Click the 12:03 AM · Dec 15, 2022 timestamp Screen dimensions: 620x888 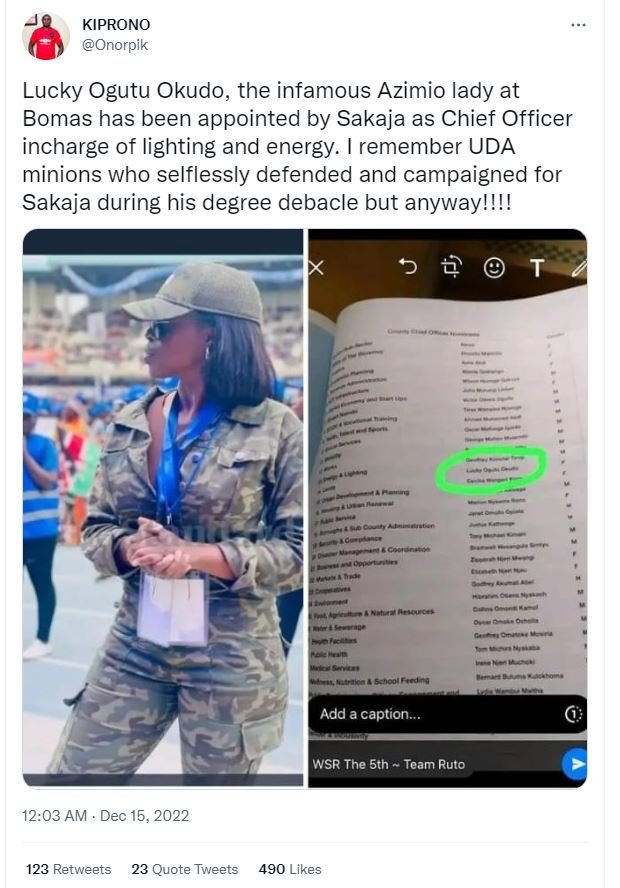point(105,816)
